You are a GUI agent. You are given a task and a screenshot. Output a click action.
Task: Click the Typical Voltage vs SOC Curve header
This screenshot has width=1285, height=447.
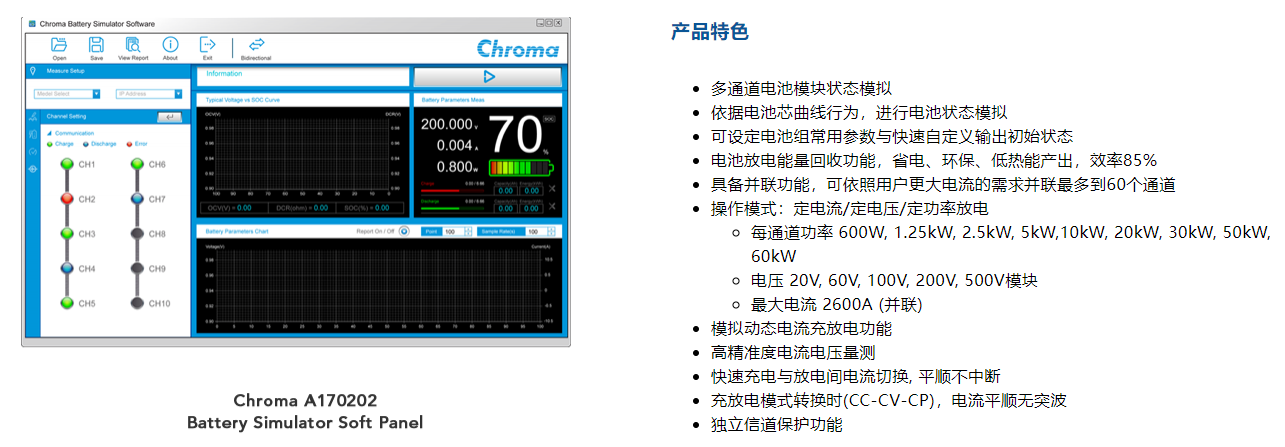pyautogui.click(x=303, y=100)
